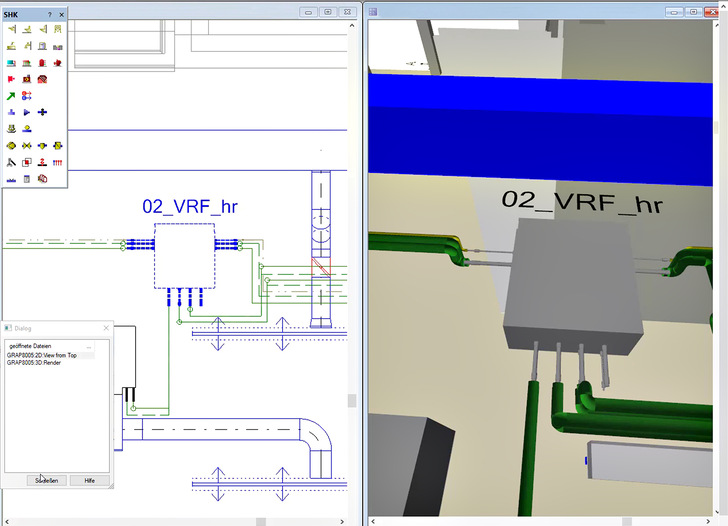Restore the 3D render window size

click(x=694, y=12)
